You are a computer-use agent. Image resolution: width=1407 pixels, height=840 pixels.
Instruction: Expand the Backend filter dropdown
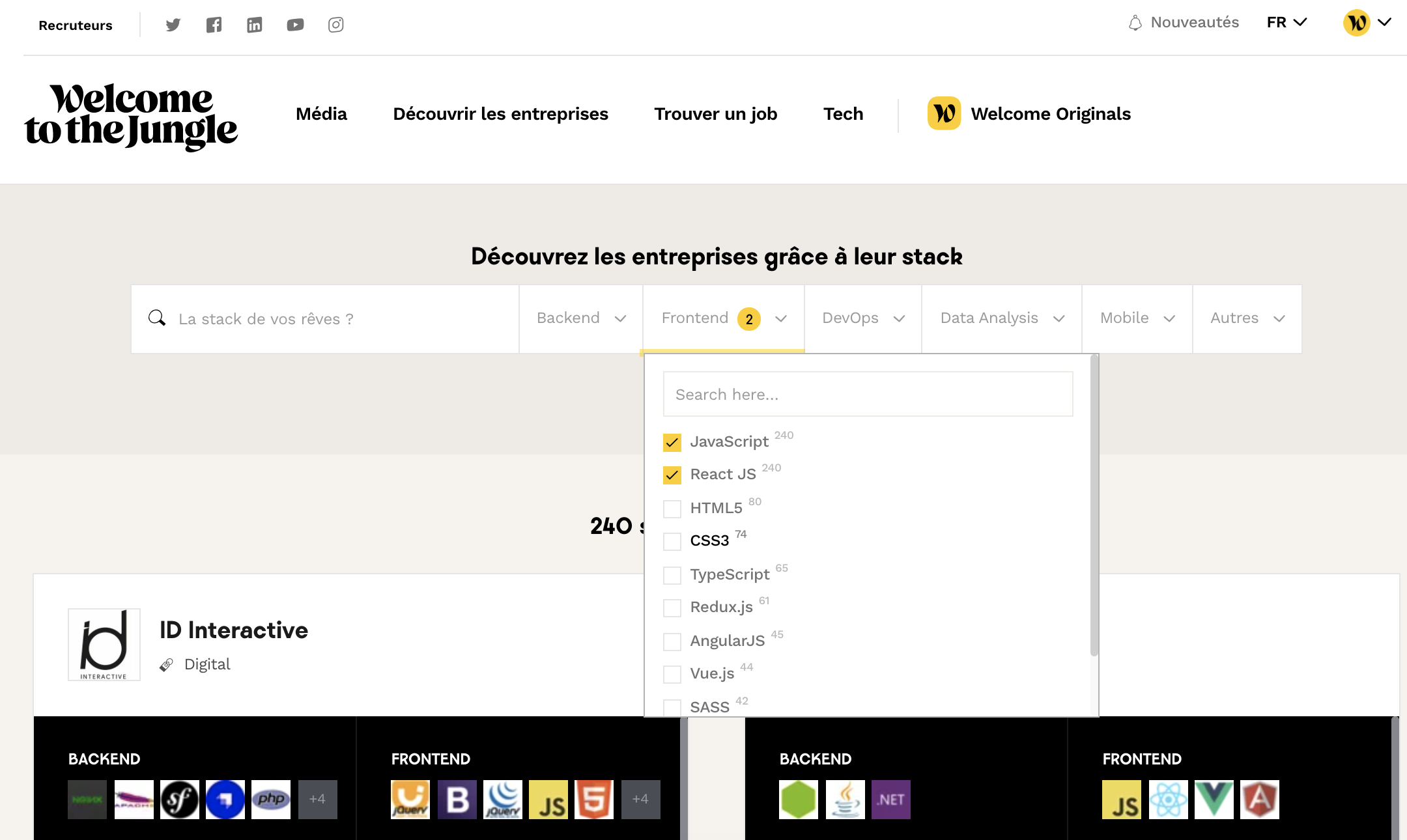[580, 318]
